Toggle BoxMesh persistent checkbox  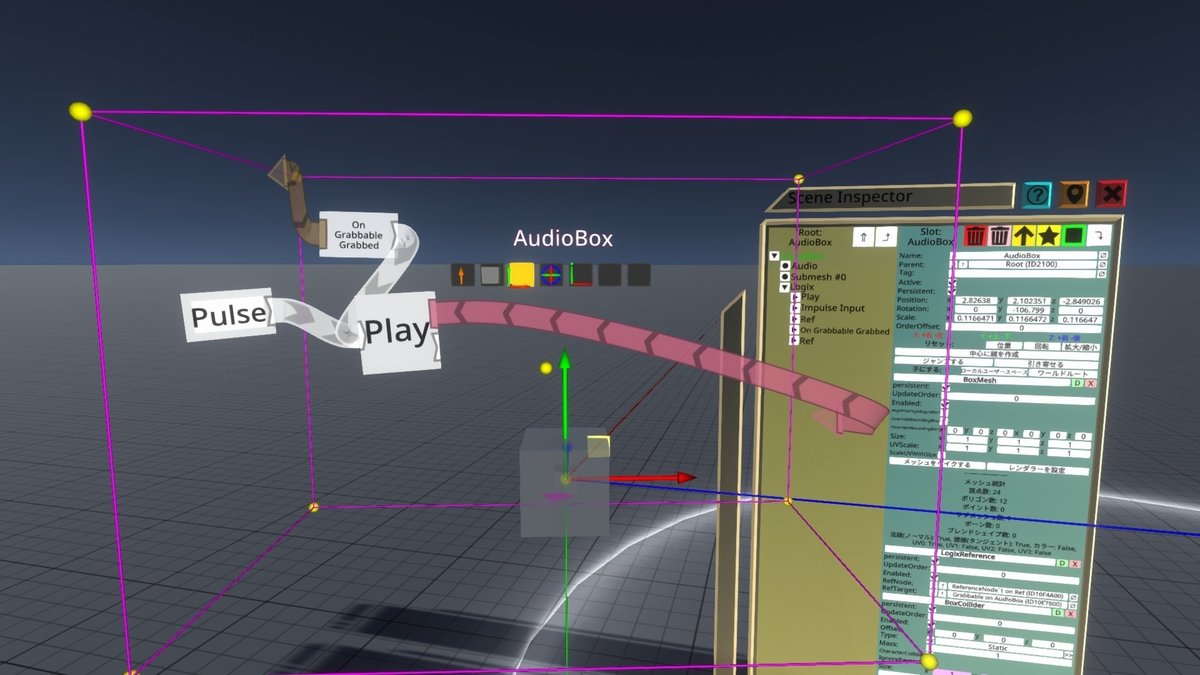946,386
